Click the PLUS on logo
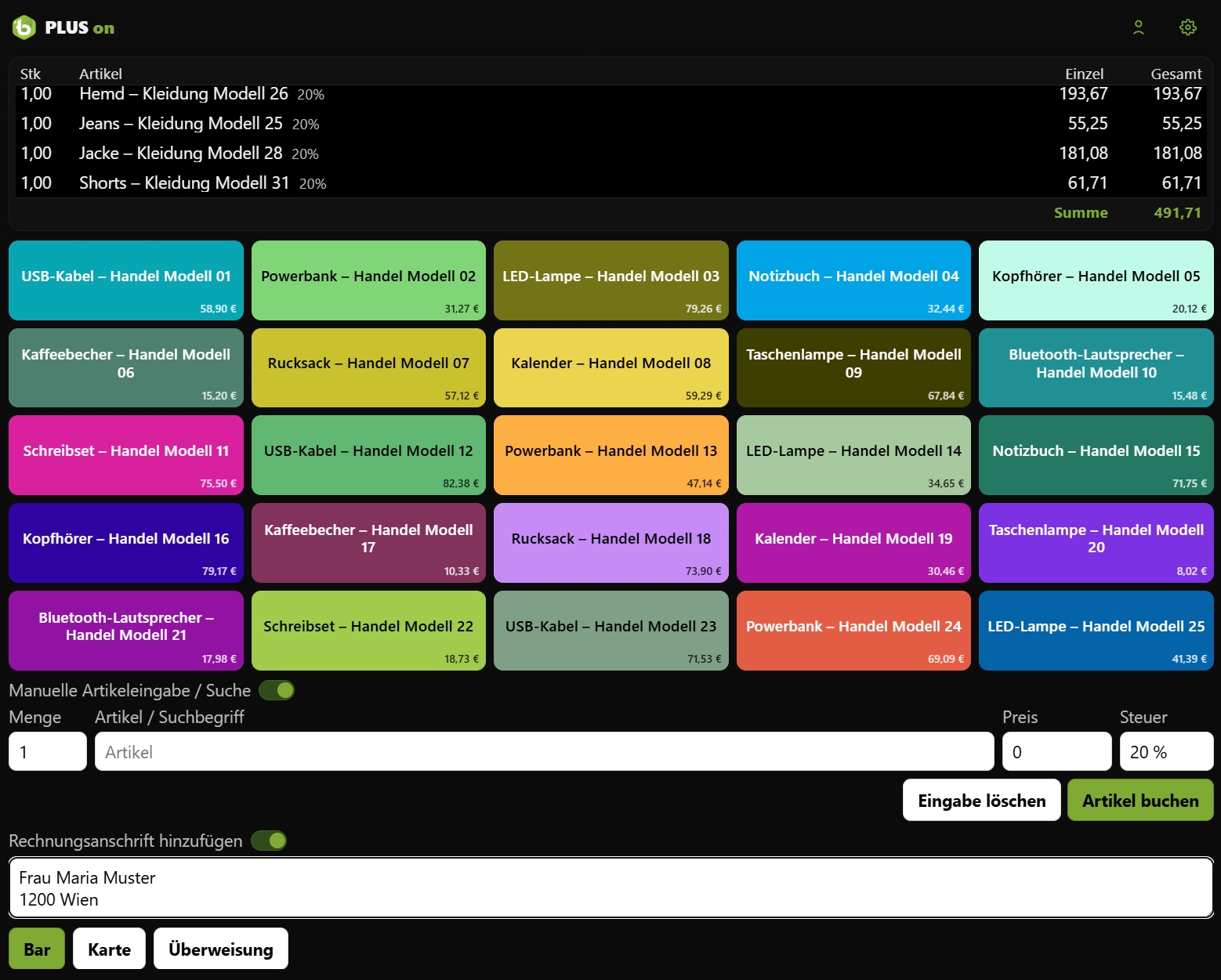 (x=63, y=27)
